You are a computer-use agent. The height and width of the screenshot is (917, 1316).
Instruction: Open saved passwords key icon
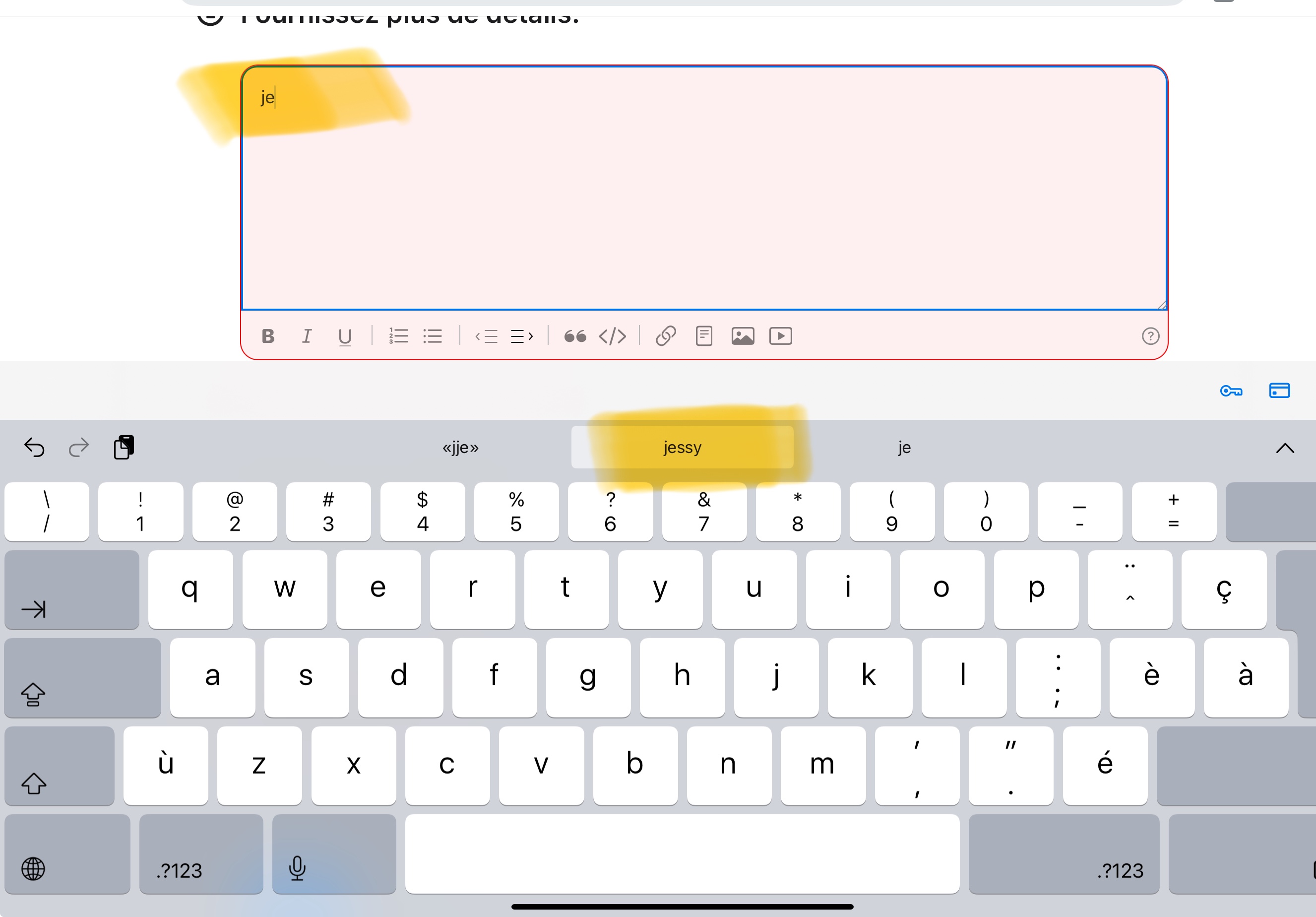pos(1231,391)
